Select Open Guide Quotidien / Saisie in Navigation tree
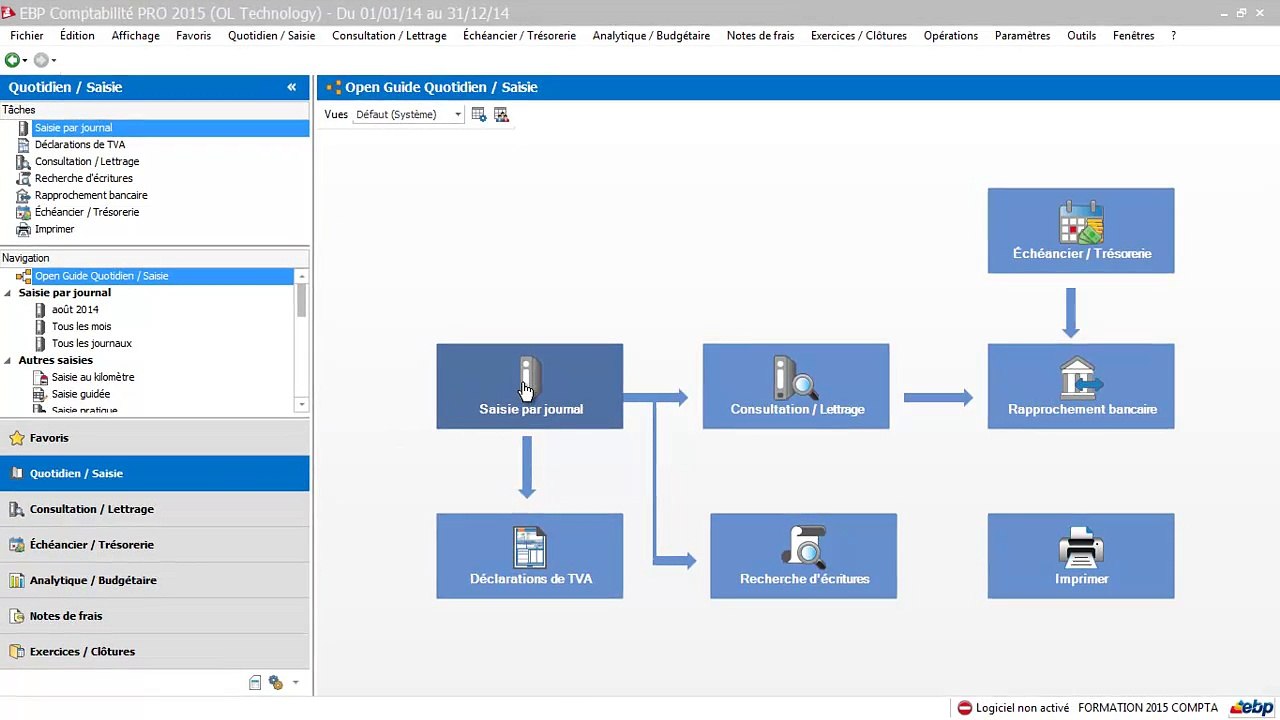Screen dimensions: 1280x720 (x=101, y=276)
